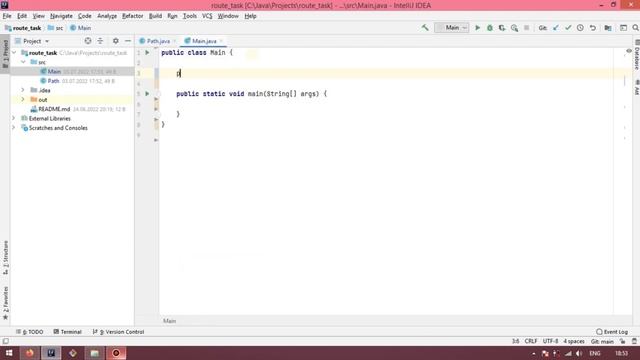Select the Main.java editor tab

point(204,41)
